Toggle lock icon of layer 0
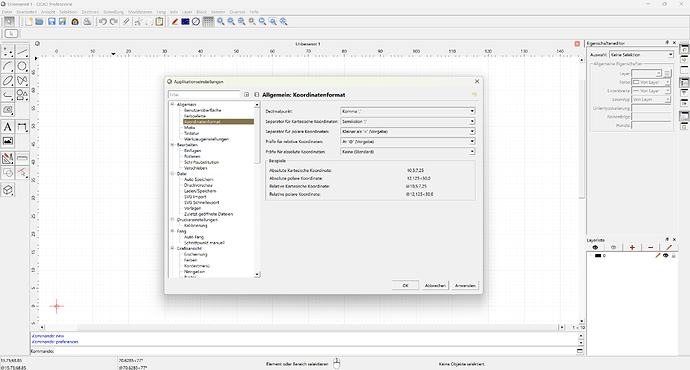 coord(673,256)
